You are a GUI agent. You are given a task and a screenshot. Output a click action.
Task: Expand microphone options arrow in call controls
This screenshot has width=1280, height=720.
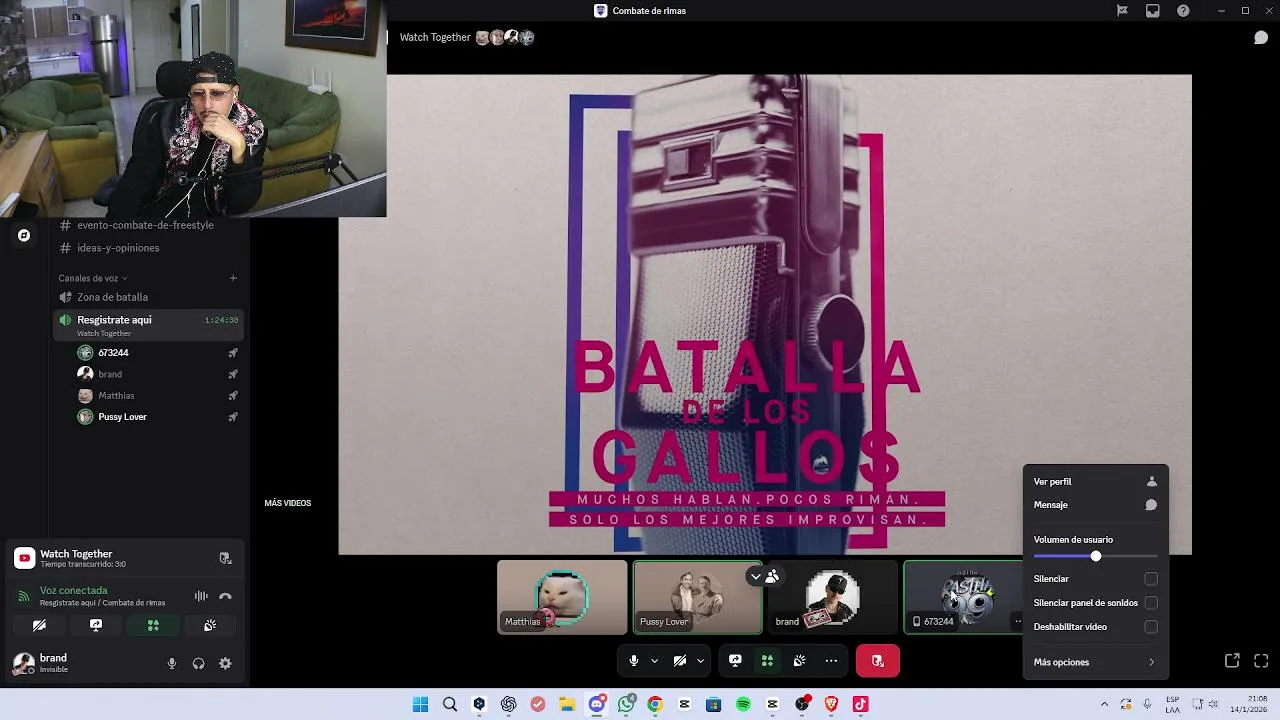click(x=654, y=661)
